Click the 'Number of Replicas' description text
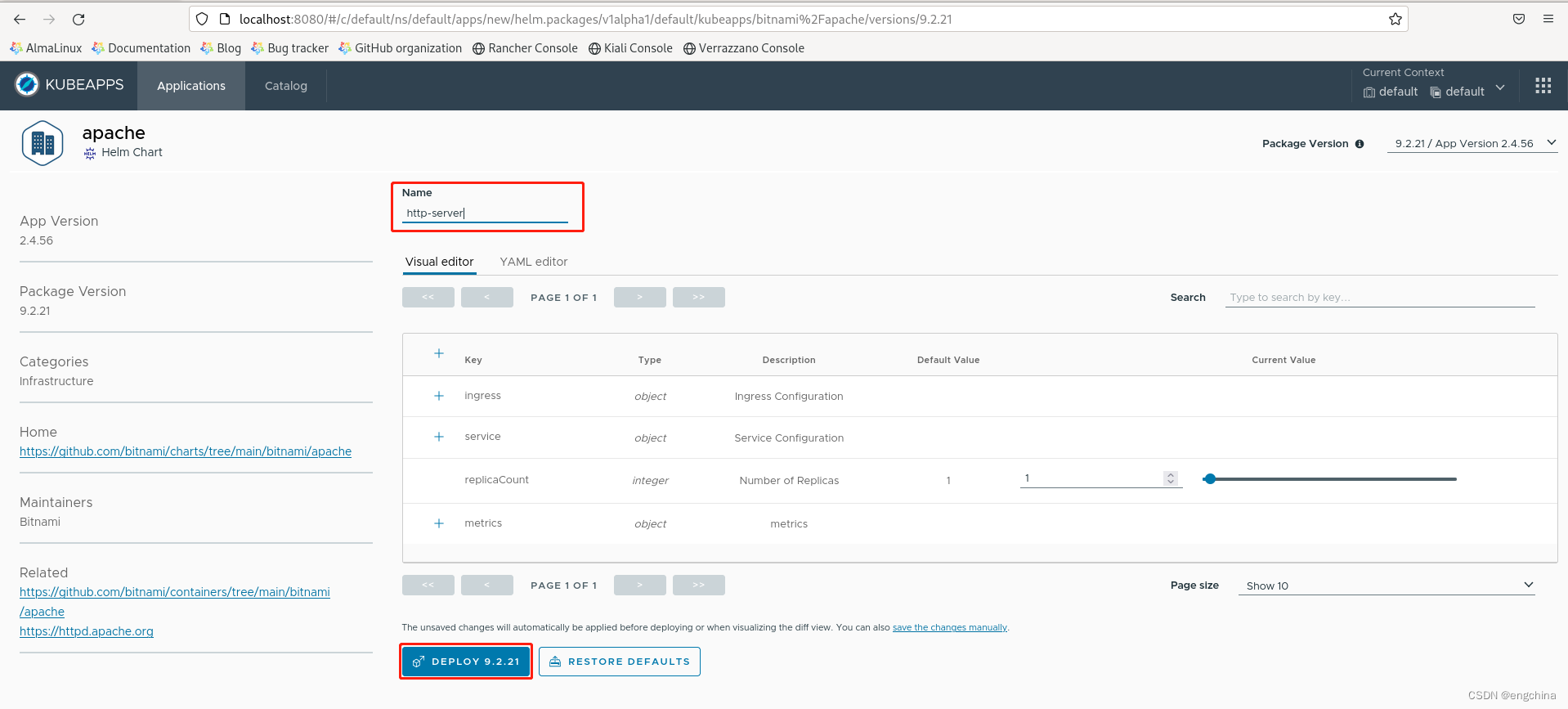 pyautogui.click(x=789, y=481)
